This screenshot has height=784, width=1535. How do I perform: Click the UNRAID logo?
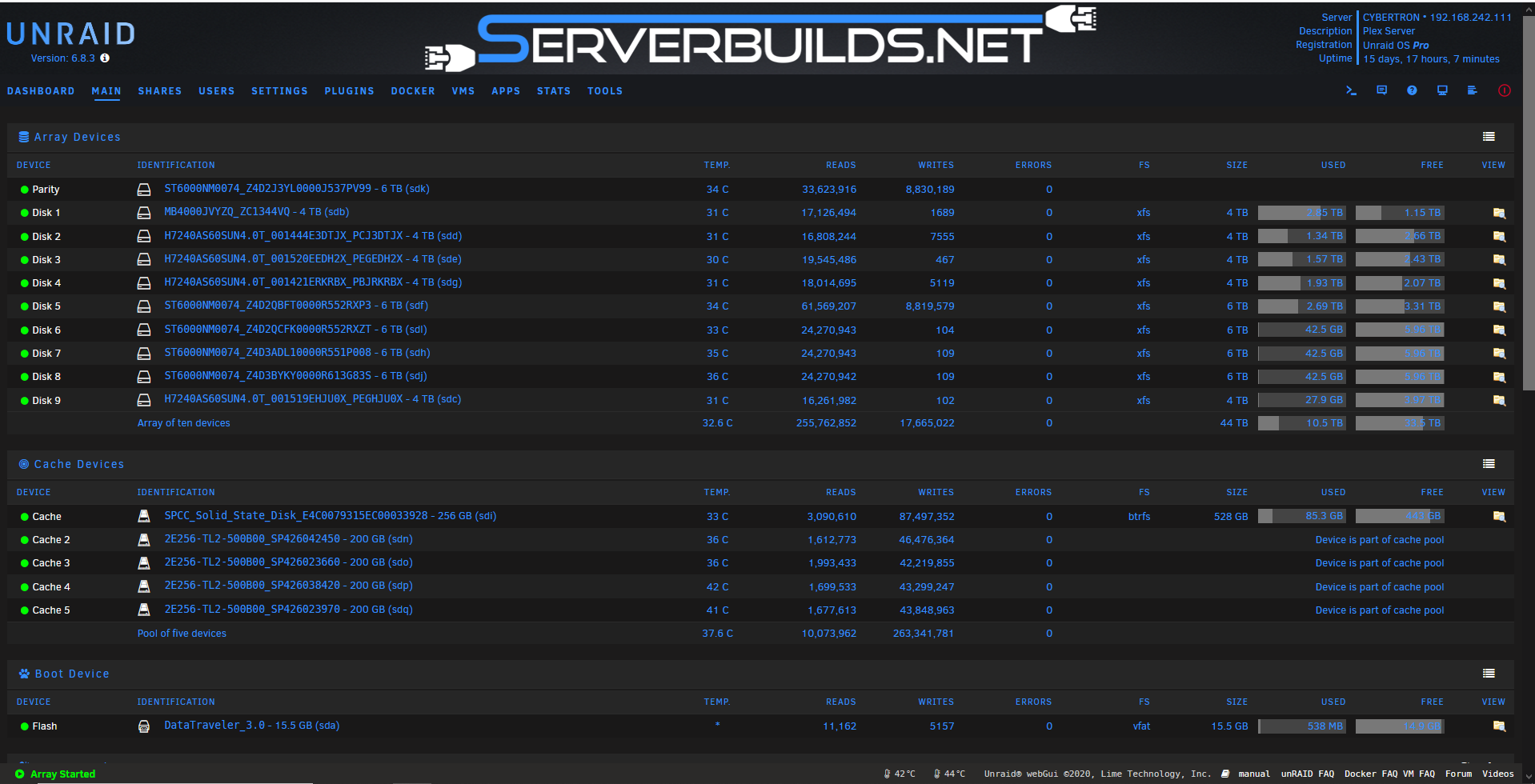[x=72, y=34]
